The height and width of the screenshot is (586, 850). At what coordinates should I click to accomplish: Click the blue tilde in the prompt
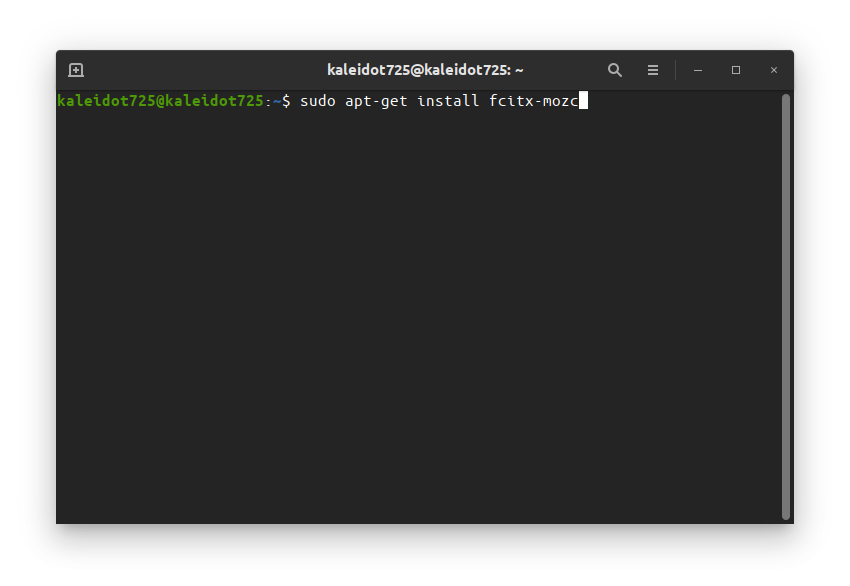277,101
